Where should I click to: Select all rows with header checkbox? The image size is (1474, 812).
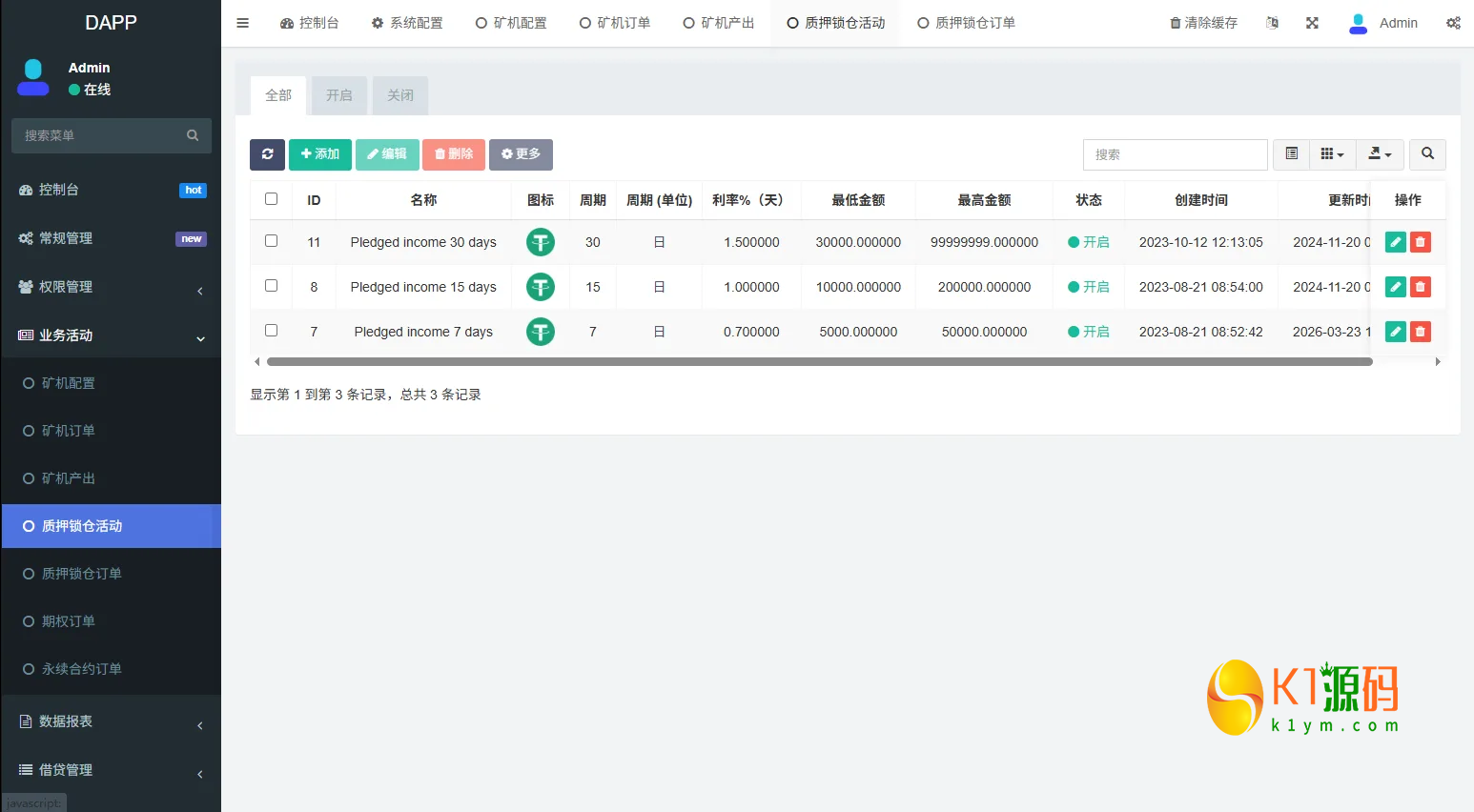coord(272,199)
